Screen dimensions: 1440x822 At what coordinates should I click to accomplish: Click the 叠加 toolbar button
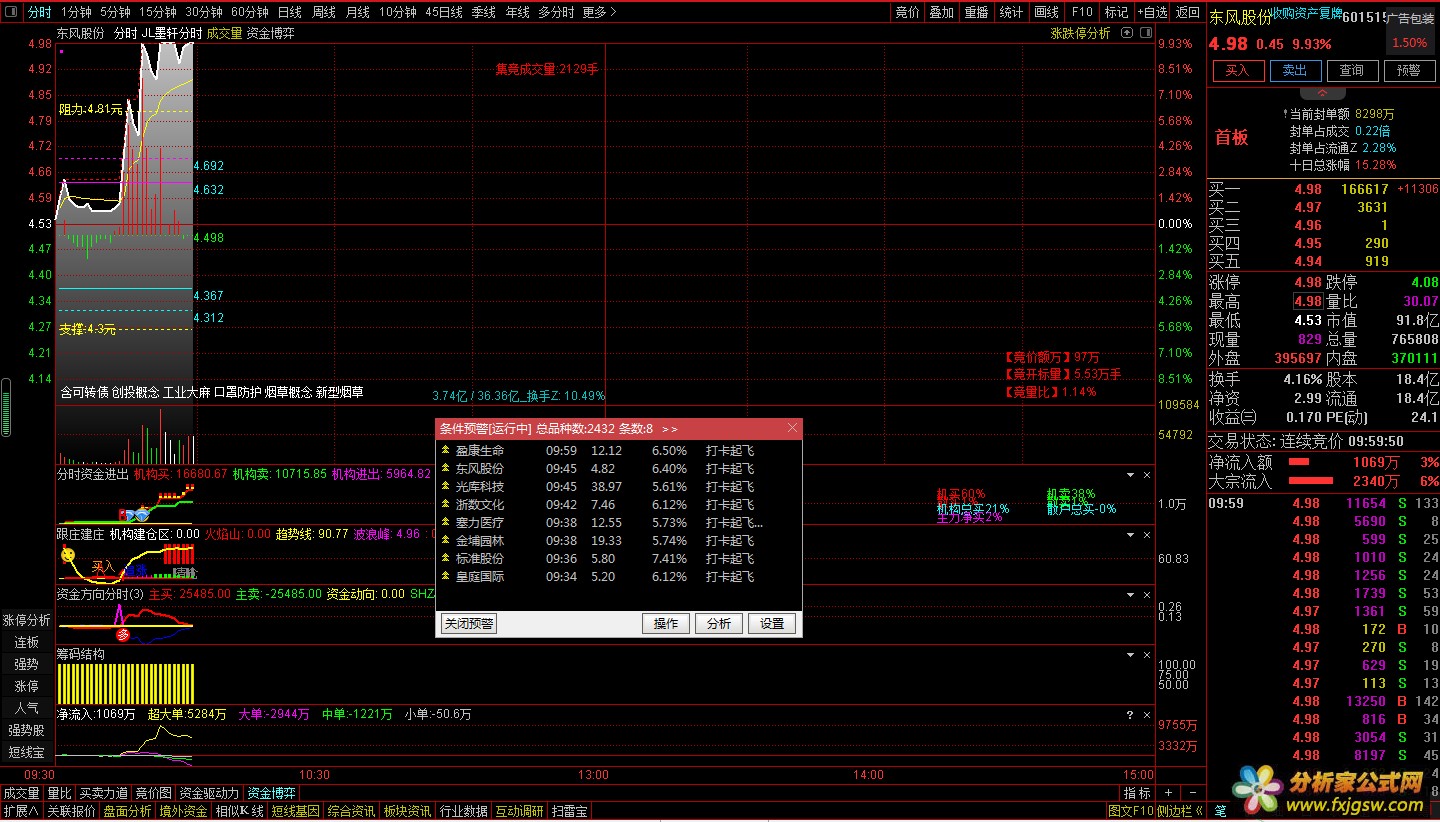[x=941, y=12]
